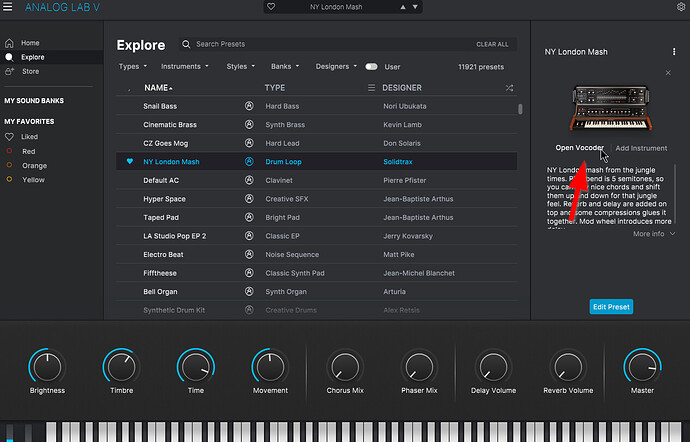The image size is (690, 442).
Task: Click Arturia icon on Hyper Space row
Action: click(x=249, y=199)
